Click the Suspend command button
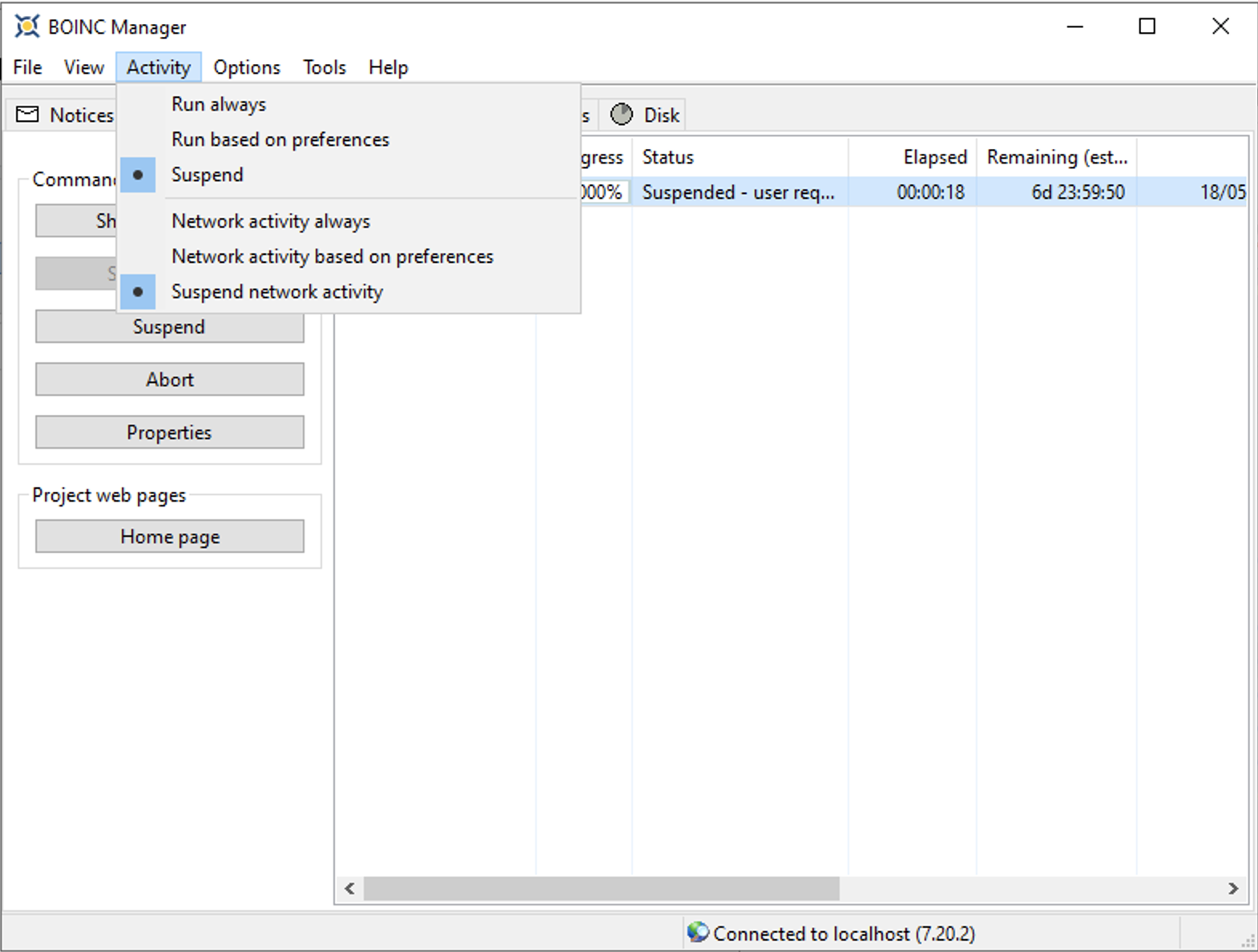This screenshot has height=952, width=1258. pos(170,327)
